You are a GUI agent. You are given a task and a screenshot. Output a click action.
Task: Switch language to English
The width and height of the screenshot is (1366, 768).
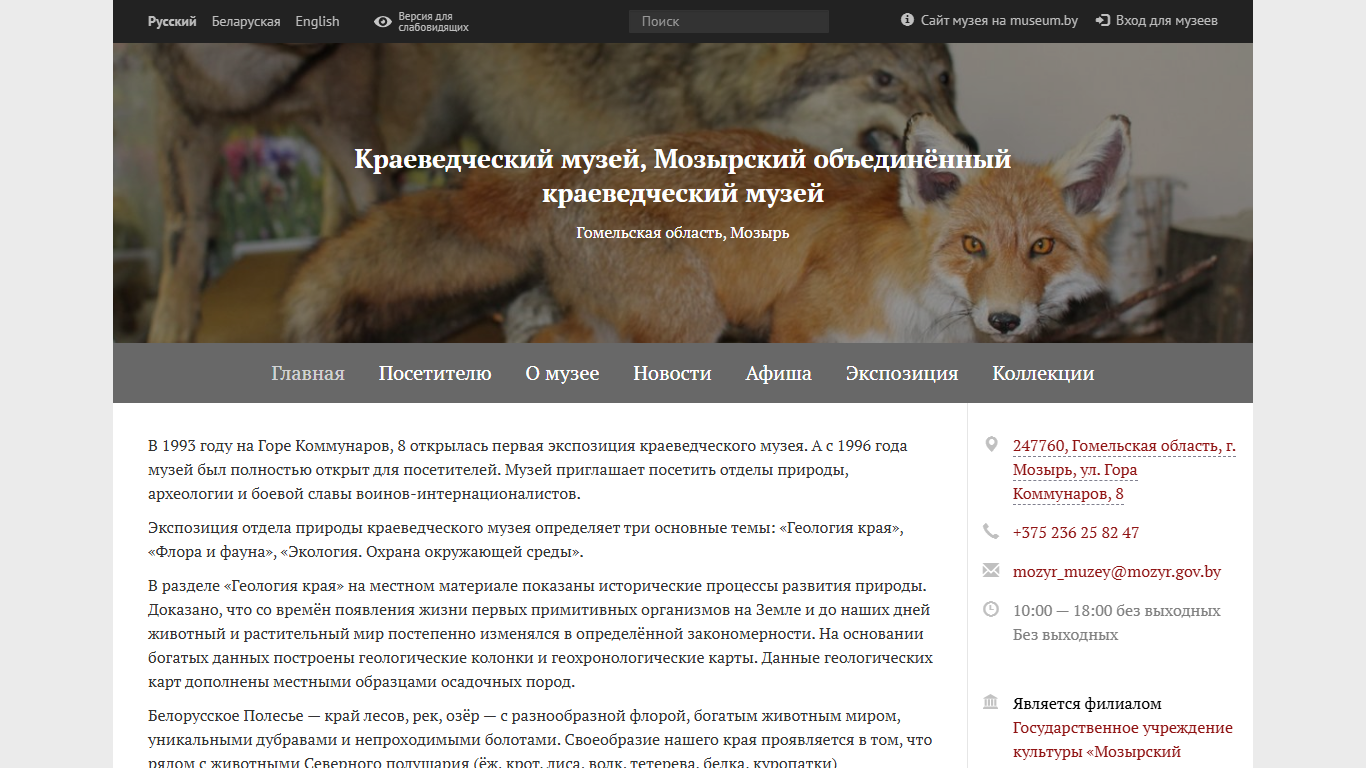(317, 21)
